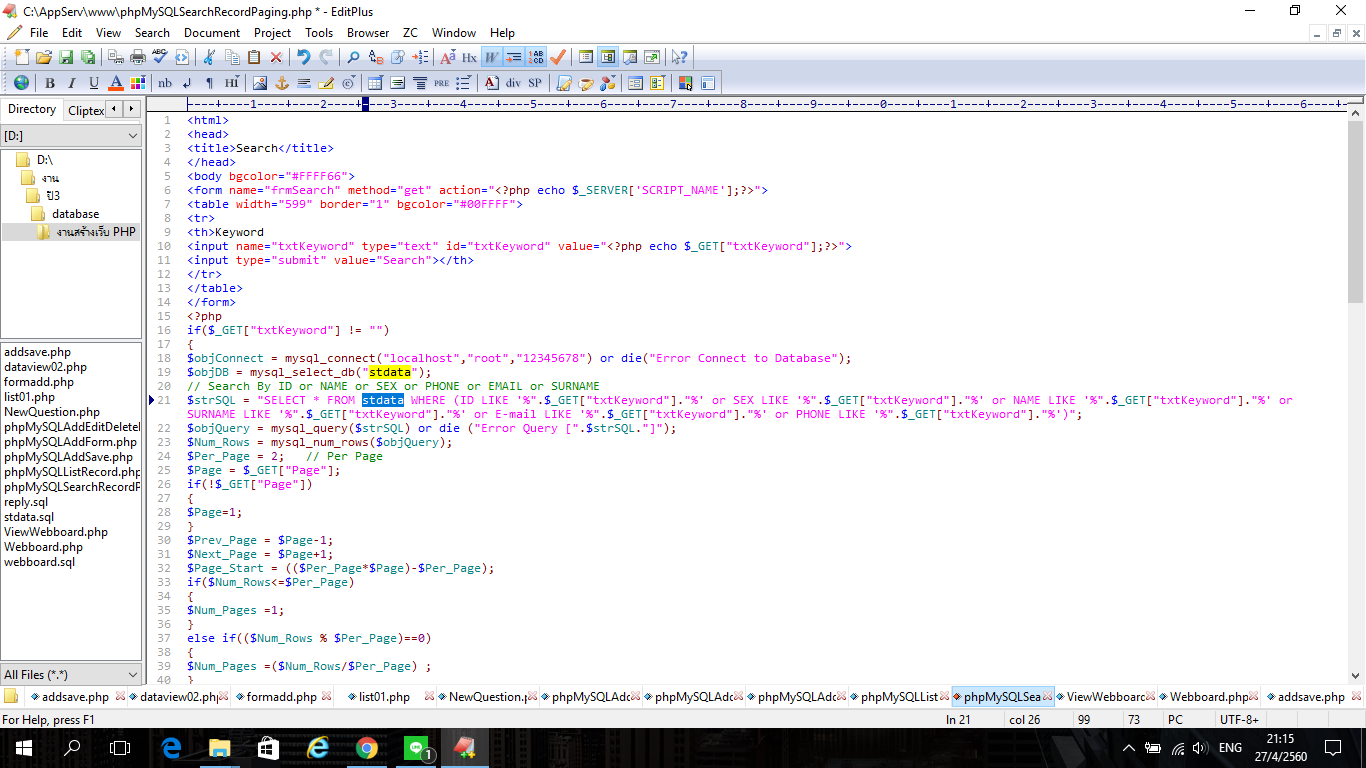The image size is (1366, 768).
Task: Pick font color with red A icon
Action: click(116, 83)
